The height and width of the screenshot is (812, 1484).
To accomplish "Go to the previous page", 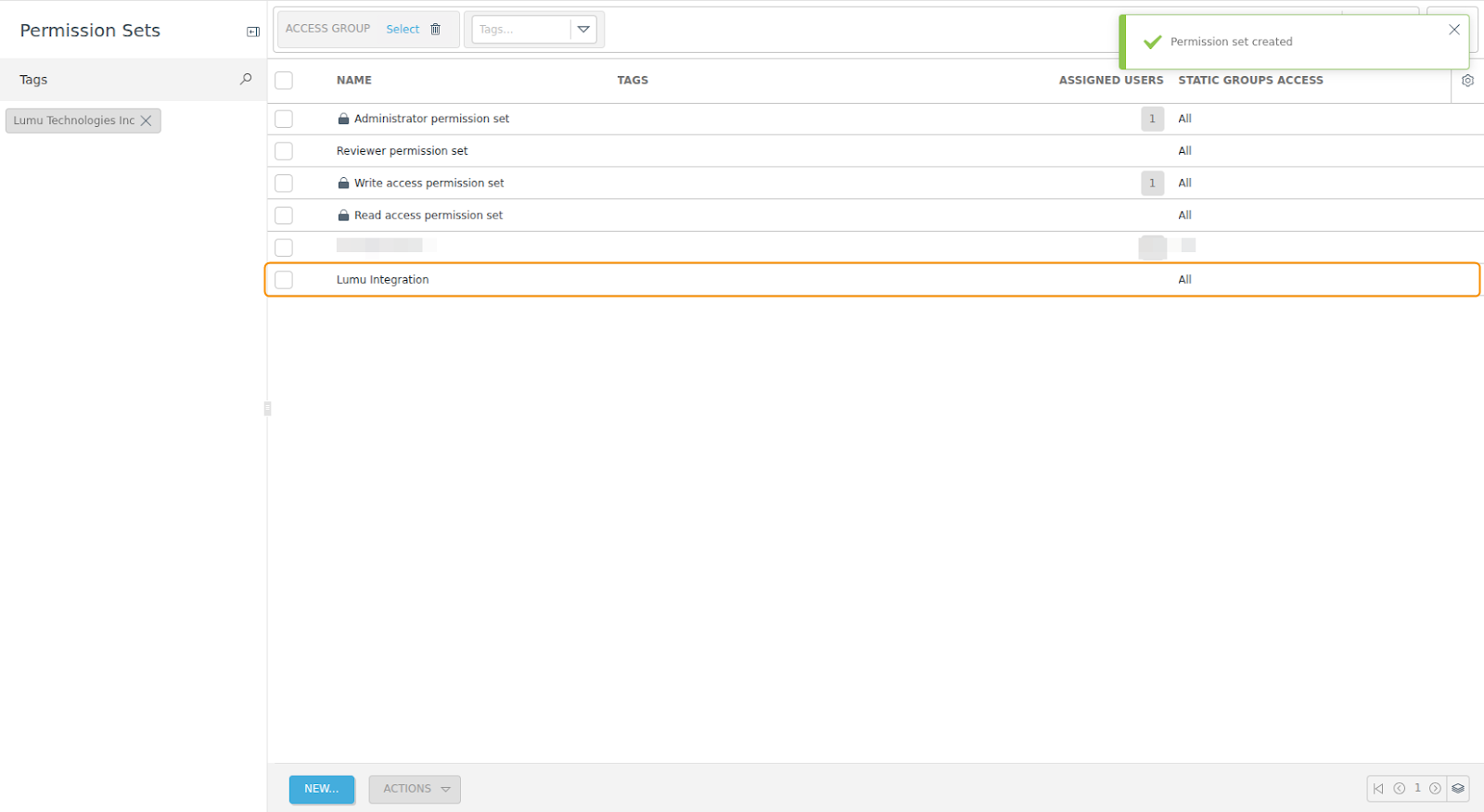I will [x=1399, y=789].
